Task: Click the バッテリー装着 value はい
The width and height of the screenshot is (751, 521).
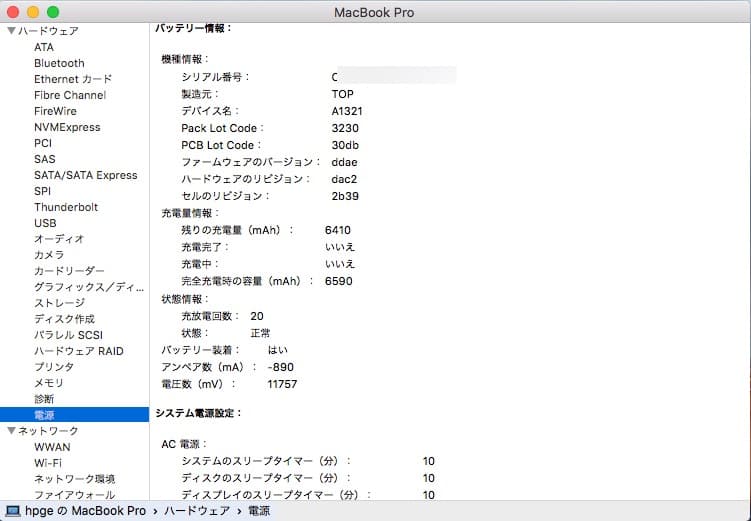Action: (x=278, y=350)
